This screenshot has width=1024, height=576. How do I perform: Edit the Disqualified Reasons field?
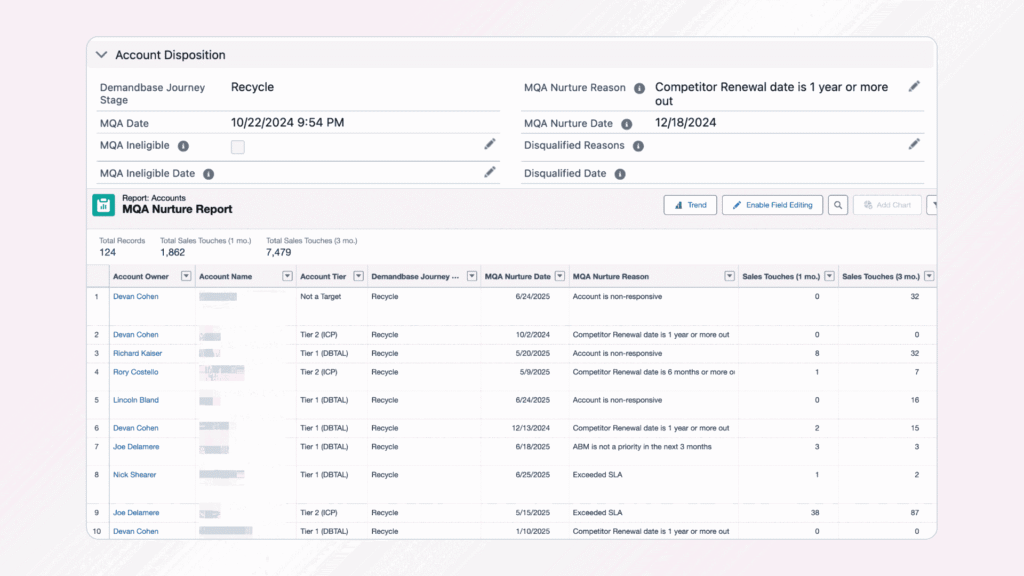913,144
